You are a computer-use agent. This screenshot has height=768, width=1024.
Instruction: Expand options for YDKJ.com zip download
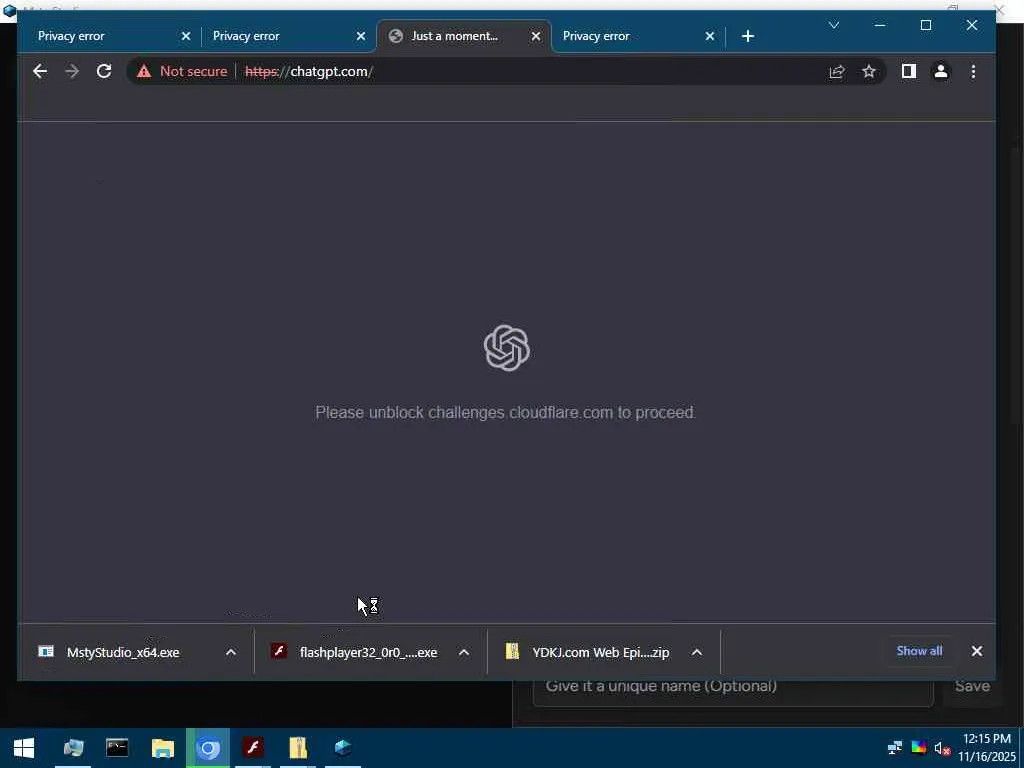point(697,652)
